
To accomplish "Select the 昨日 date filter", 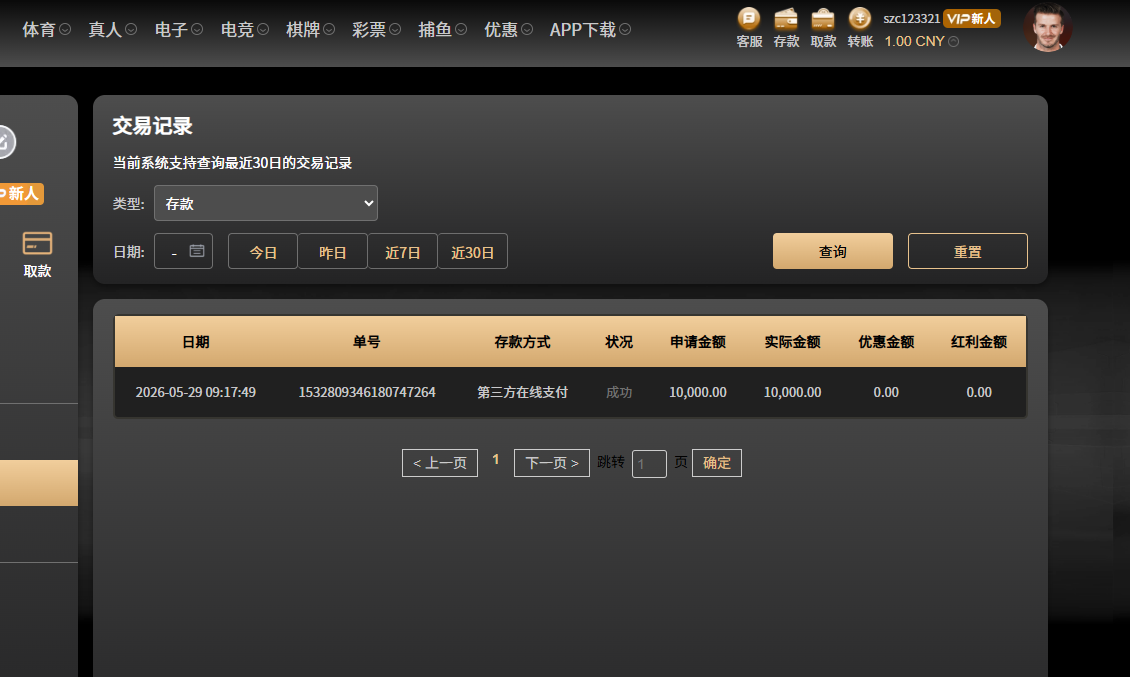I will pyautogui.click(x=332, y=252).
